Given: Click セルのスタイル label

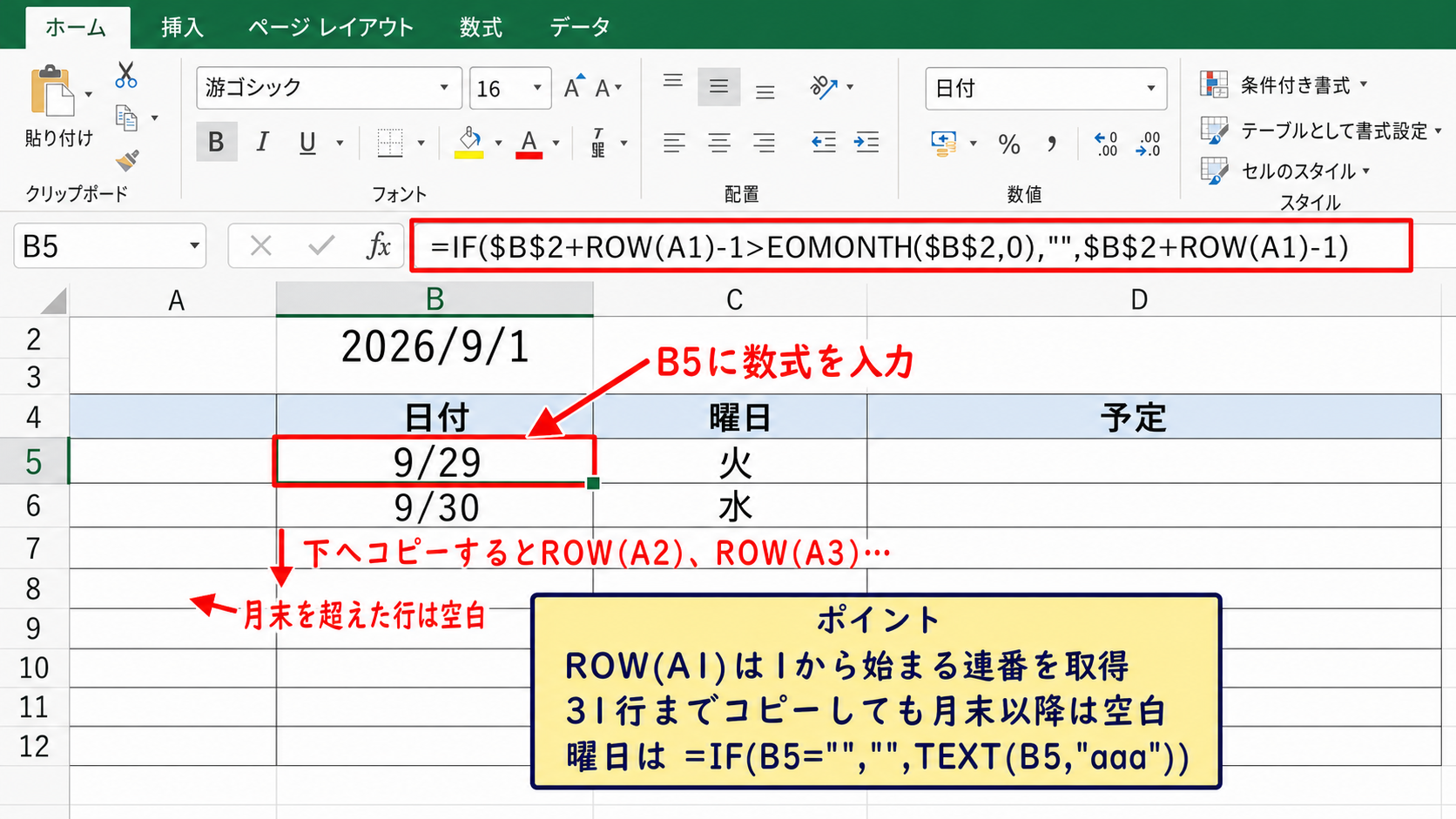Looking at the screenshot, I should tap(1298, 171).
